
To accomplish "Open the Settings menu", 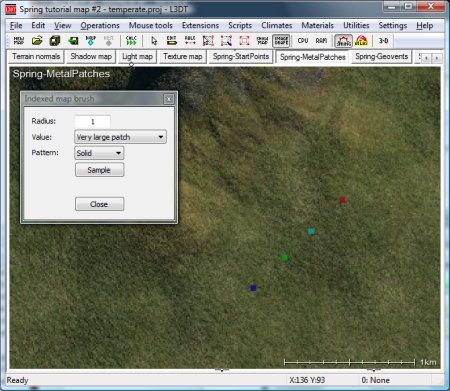I will (x=393, y=25).
